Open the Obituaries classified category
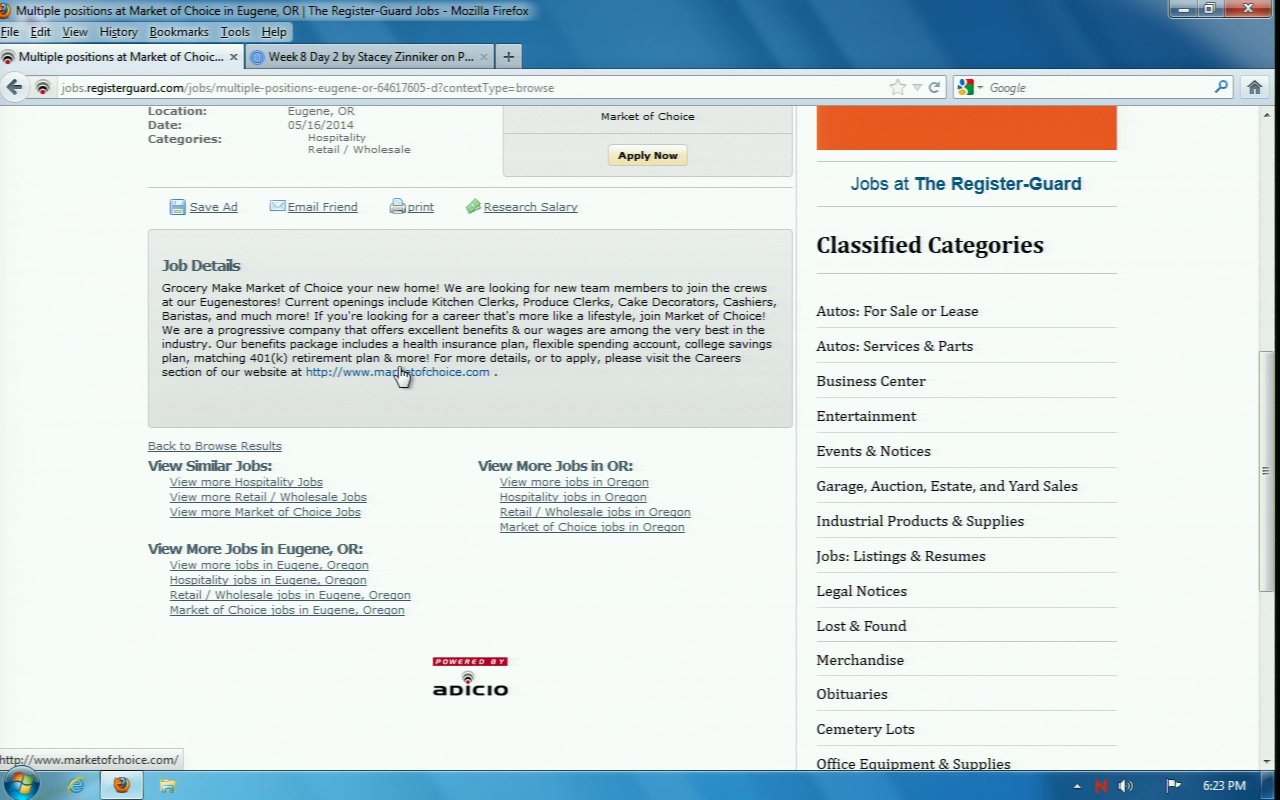This screenshot has width=1280, height=800. [851, 694]
